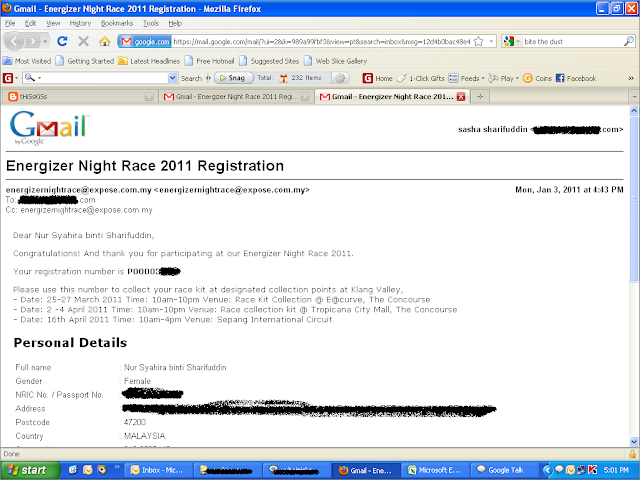Open the Inbox - Microsoft taskbar item

coord(158,470)
